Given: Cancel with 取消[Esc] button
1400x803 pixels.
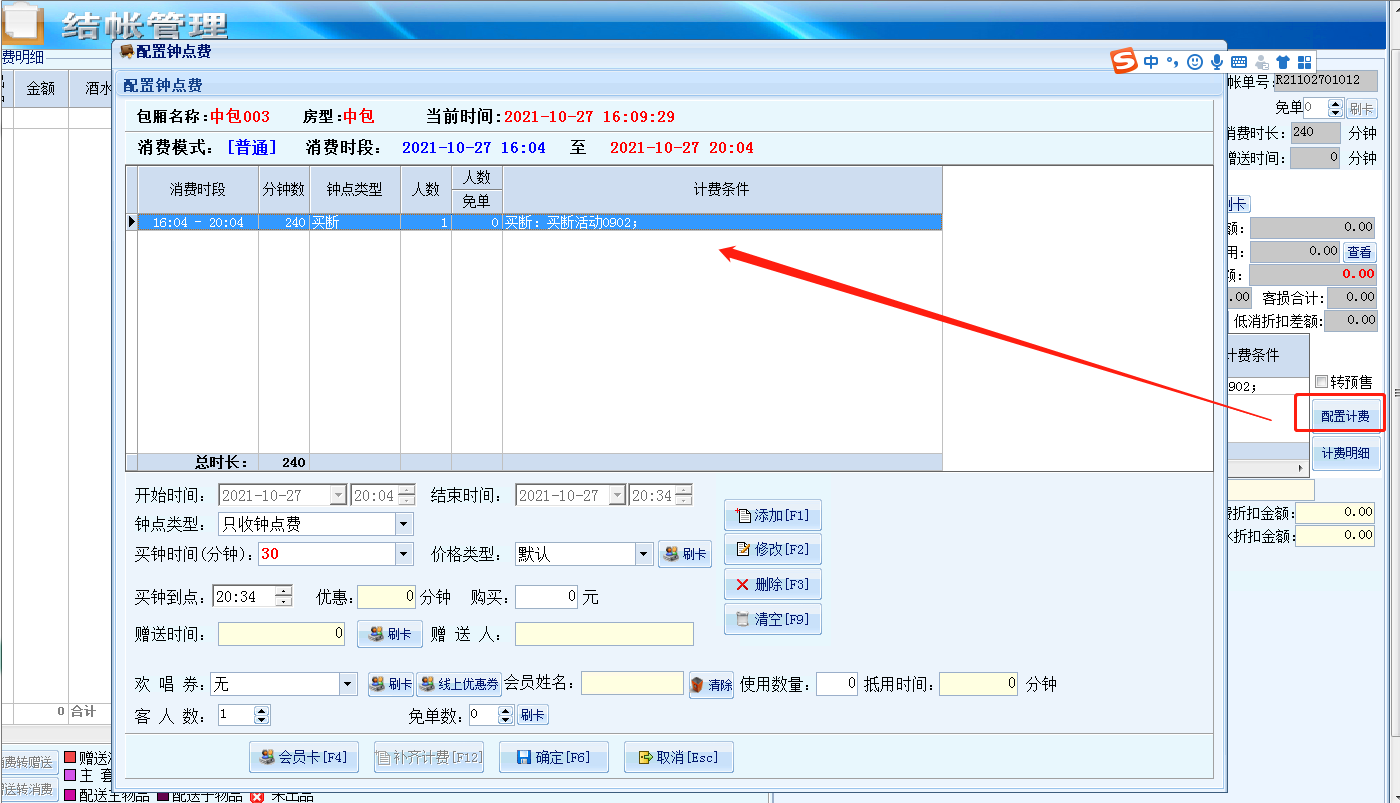Looking at the screenshot, I should point(679,758).
